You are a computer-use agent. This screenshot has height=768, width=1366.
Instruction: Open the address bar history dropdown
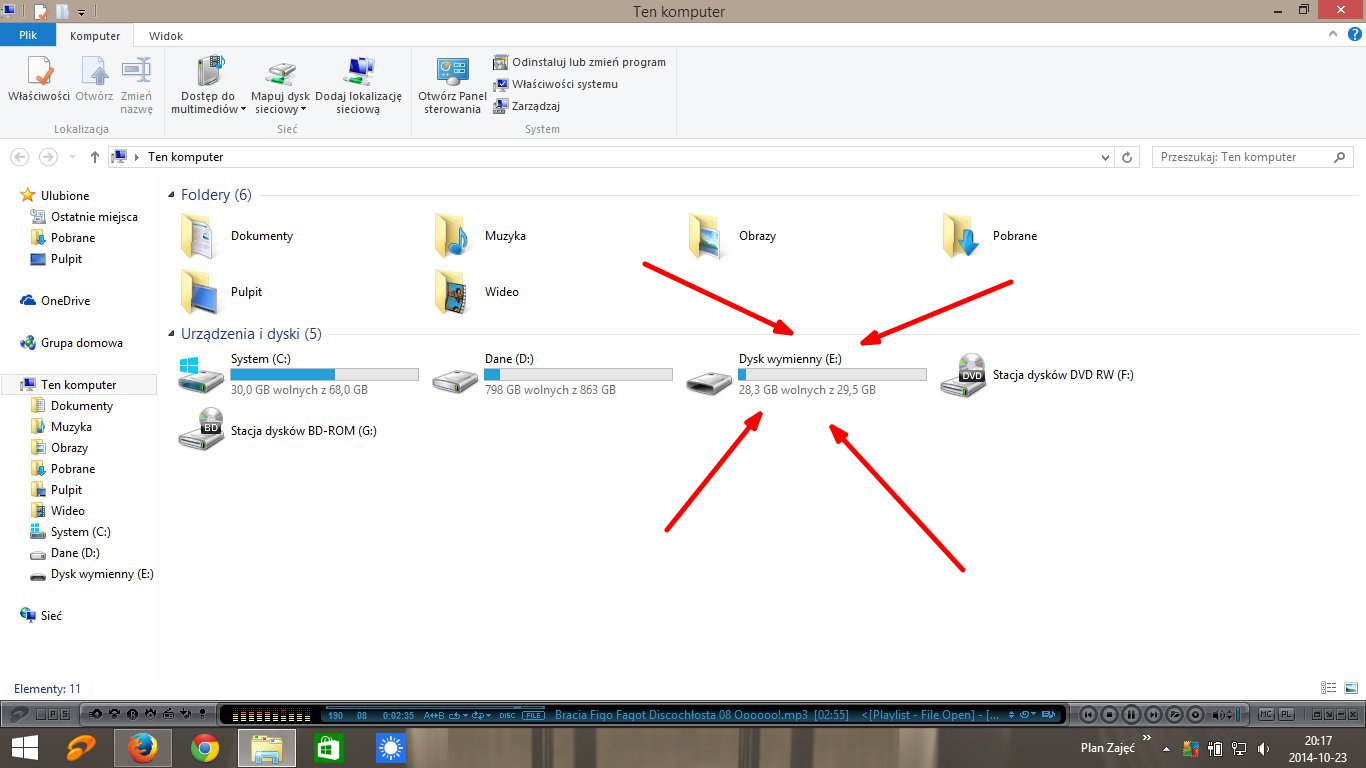[x=1105, y=157]
